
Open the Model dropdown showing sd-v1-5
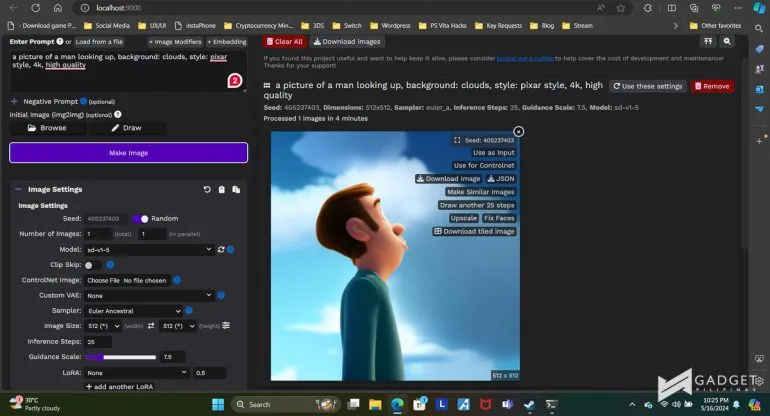(x=149, y=250)
